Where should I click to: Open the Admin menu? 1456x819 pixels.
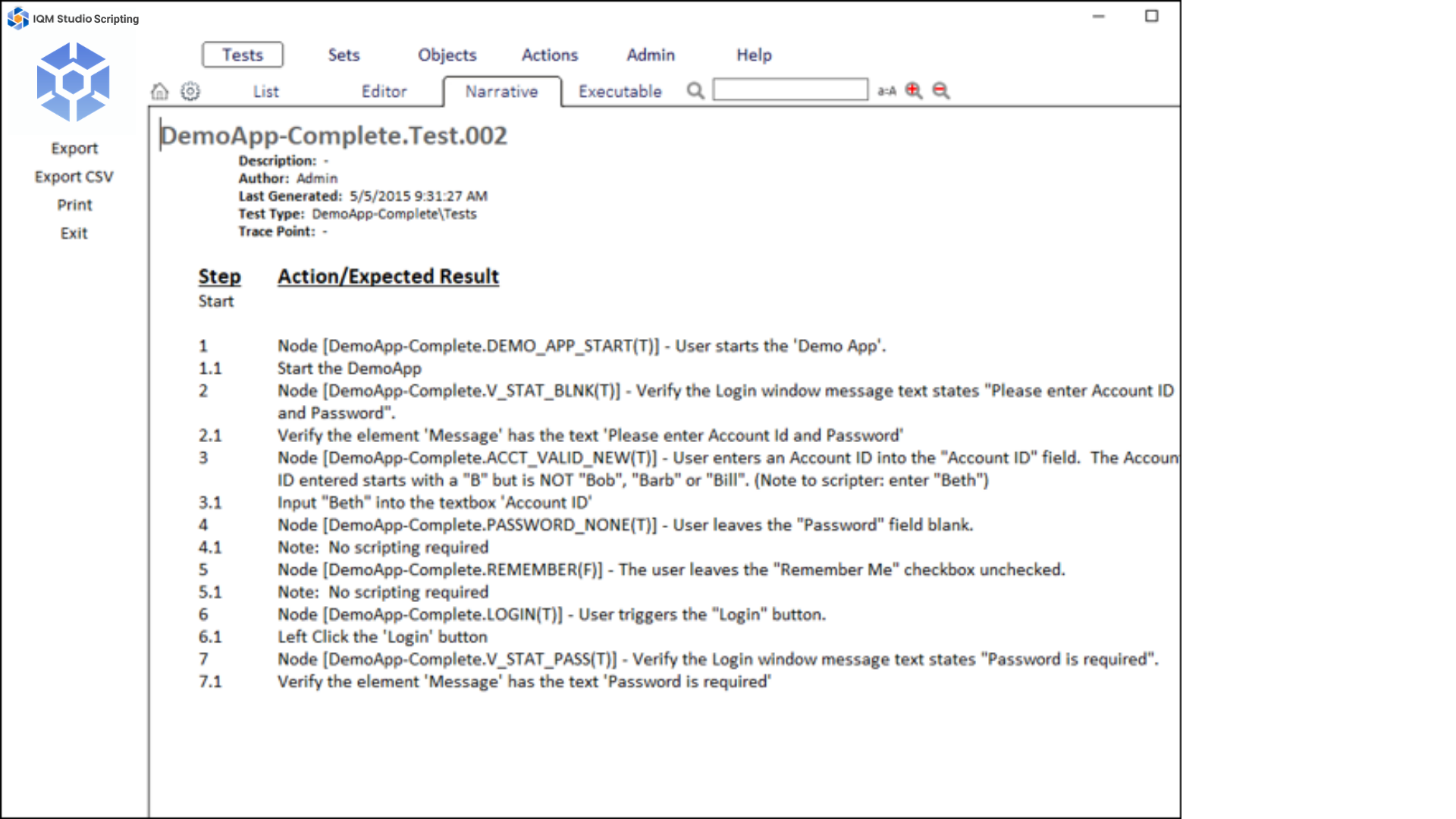[x=650, y=55]
